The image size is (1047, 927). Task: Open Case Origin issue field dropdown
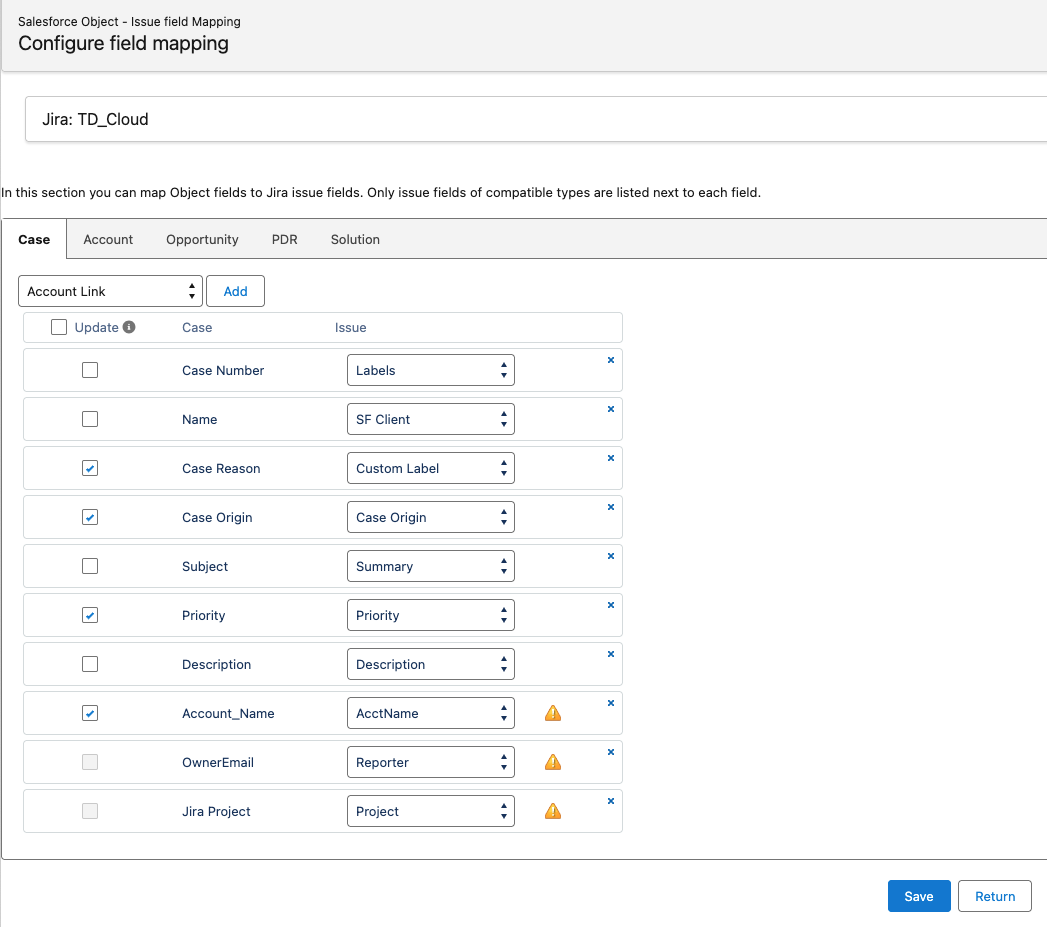431,517
